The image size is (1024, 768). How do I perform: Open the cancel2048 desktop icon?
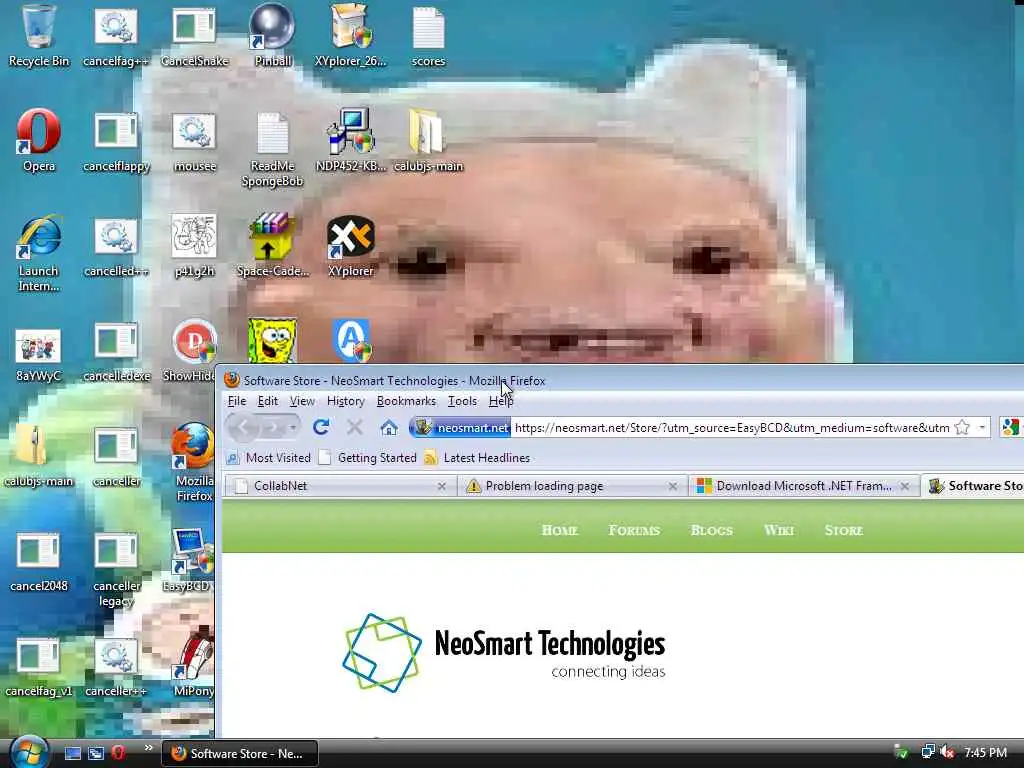[x=38, y=551]
